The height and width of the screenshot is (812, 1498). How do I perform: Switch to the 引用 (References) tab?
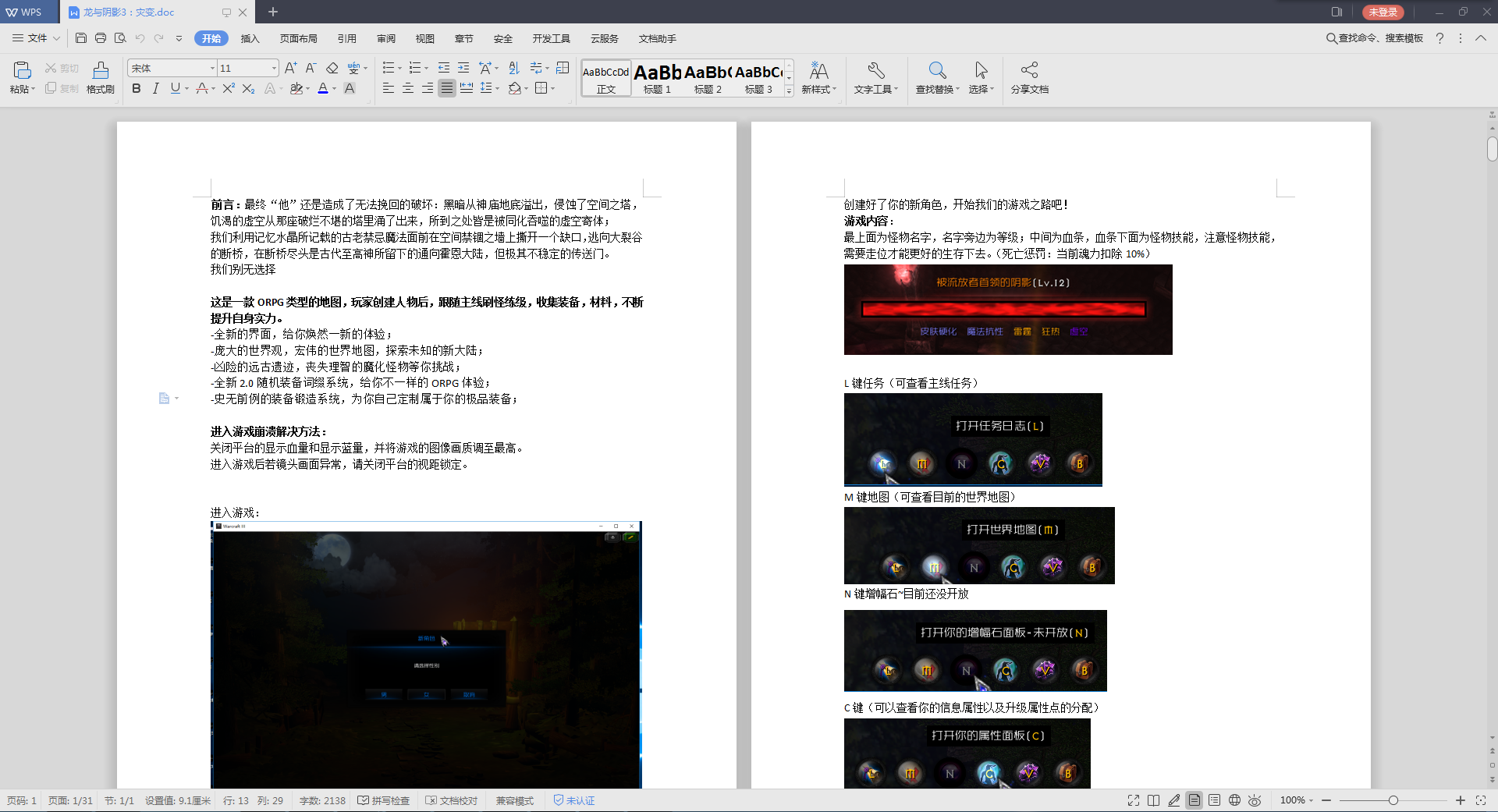click(346, 38)
